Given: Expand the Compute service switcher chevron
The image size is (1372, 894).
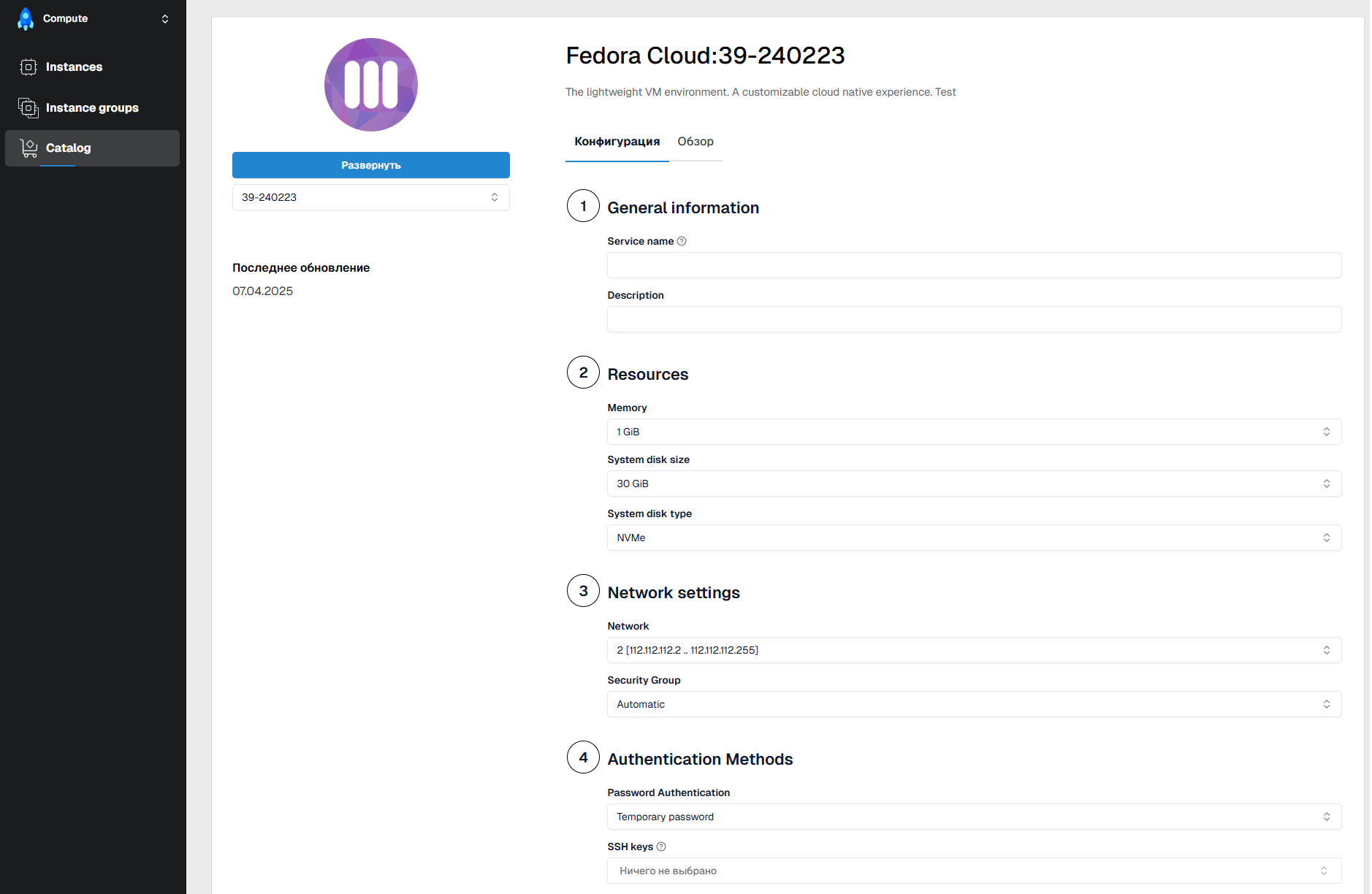Looking at the screenshot, I should [165, 19].
